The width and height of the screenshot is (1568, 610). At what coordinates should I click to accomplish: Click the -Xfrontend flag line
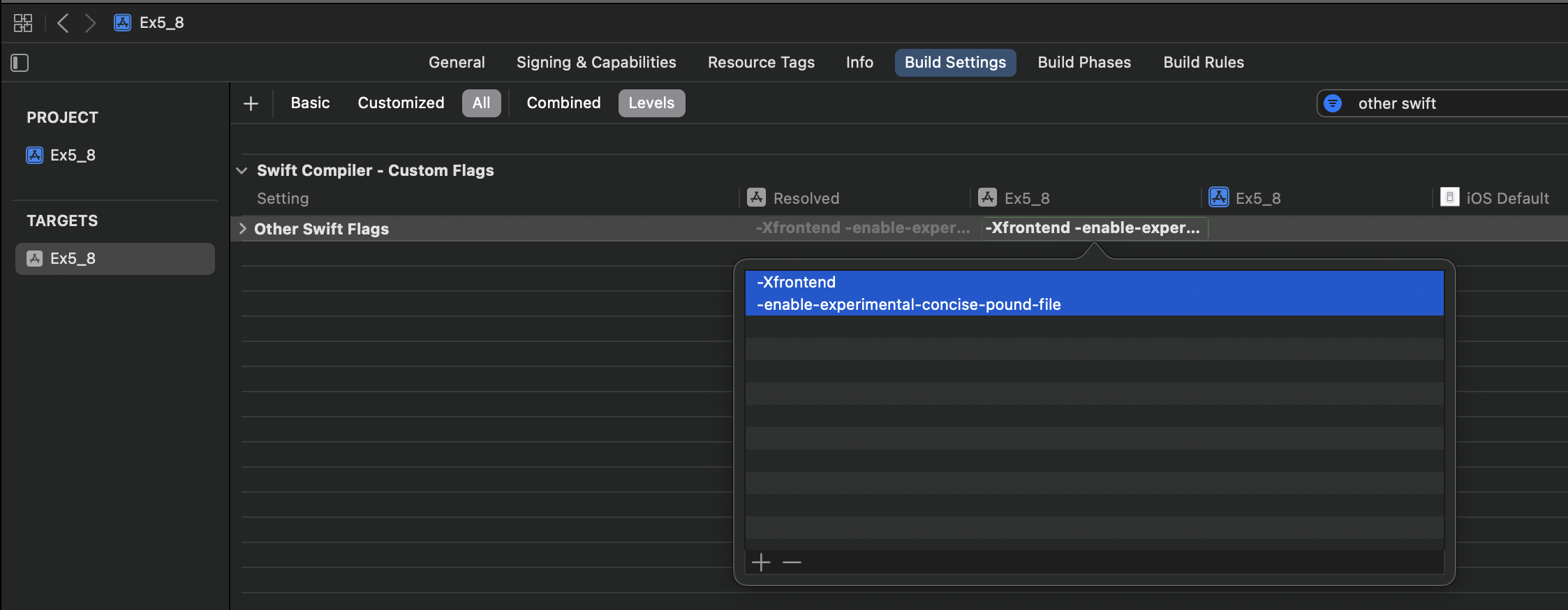coord(1094,282)
